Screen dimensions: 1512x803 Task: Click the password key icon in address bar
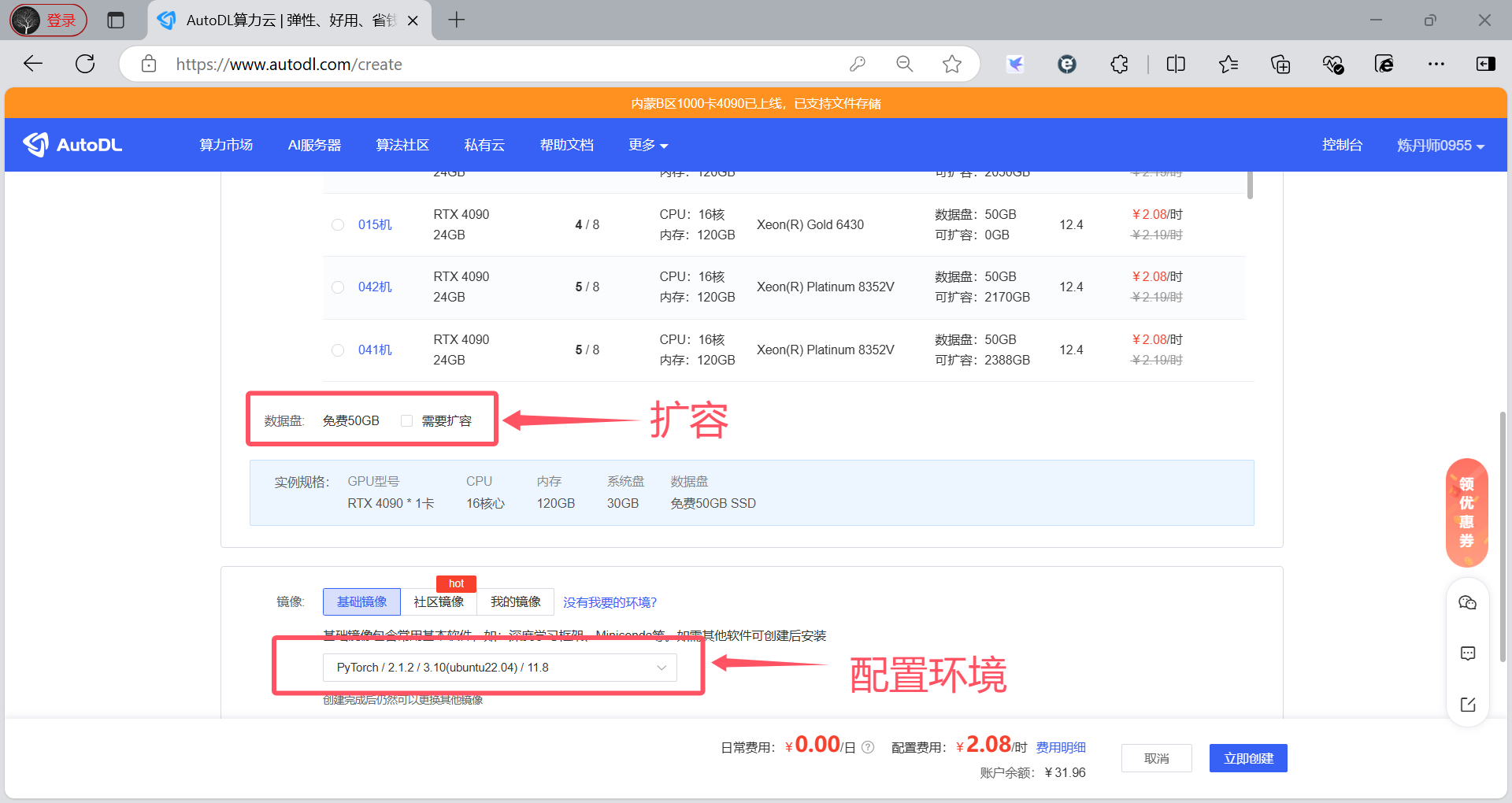(x=858, y=64)
